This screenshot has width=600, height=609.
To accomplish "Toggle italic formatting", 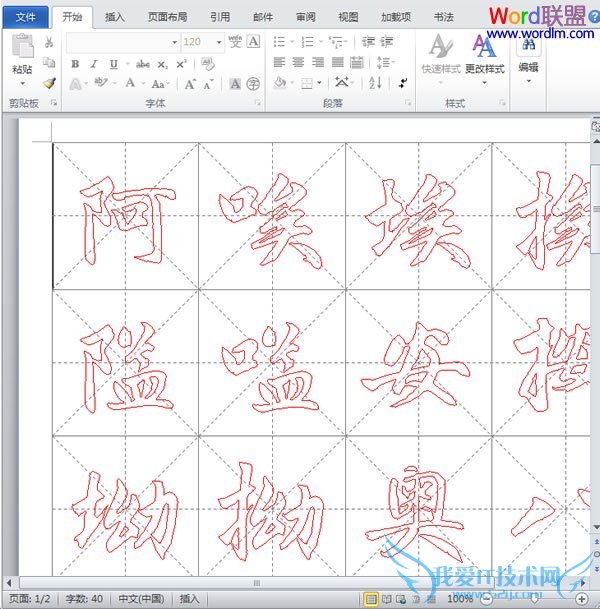I will (94, 64).
